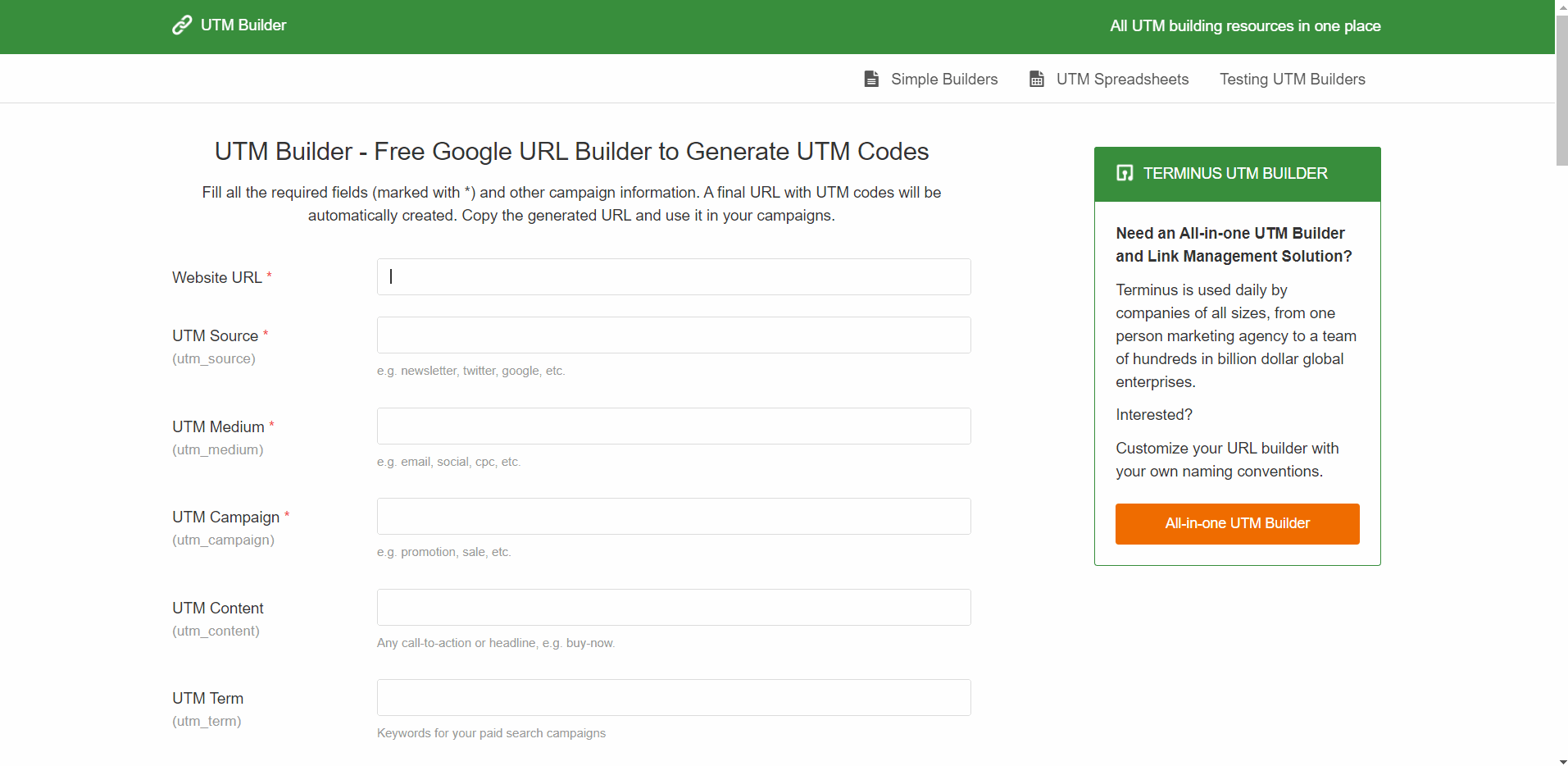Click the scrollbar down arrow

(x=1561, y=761)
